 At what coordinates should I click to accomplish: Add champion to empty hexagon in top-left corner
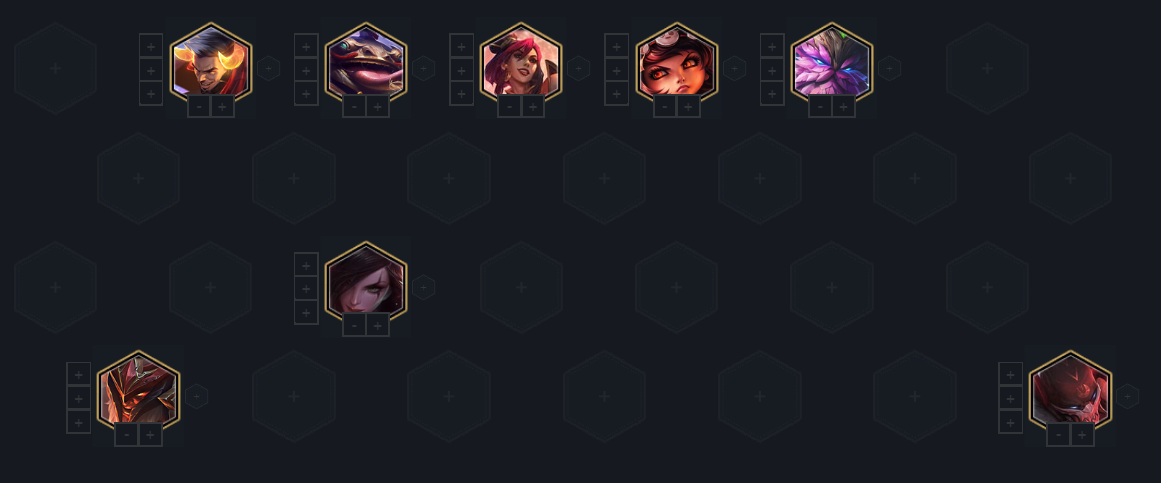coord(56,68)
